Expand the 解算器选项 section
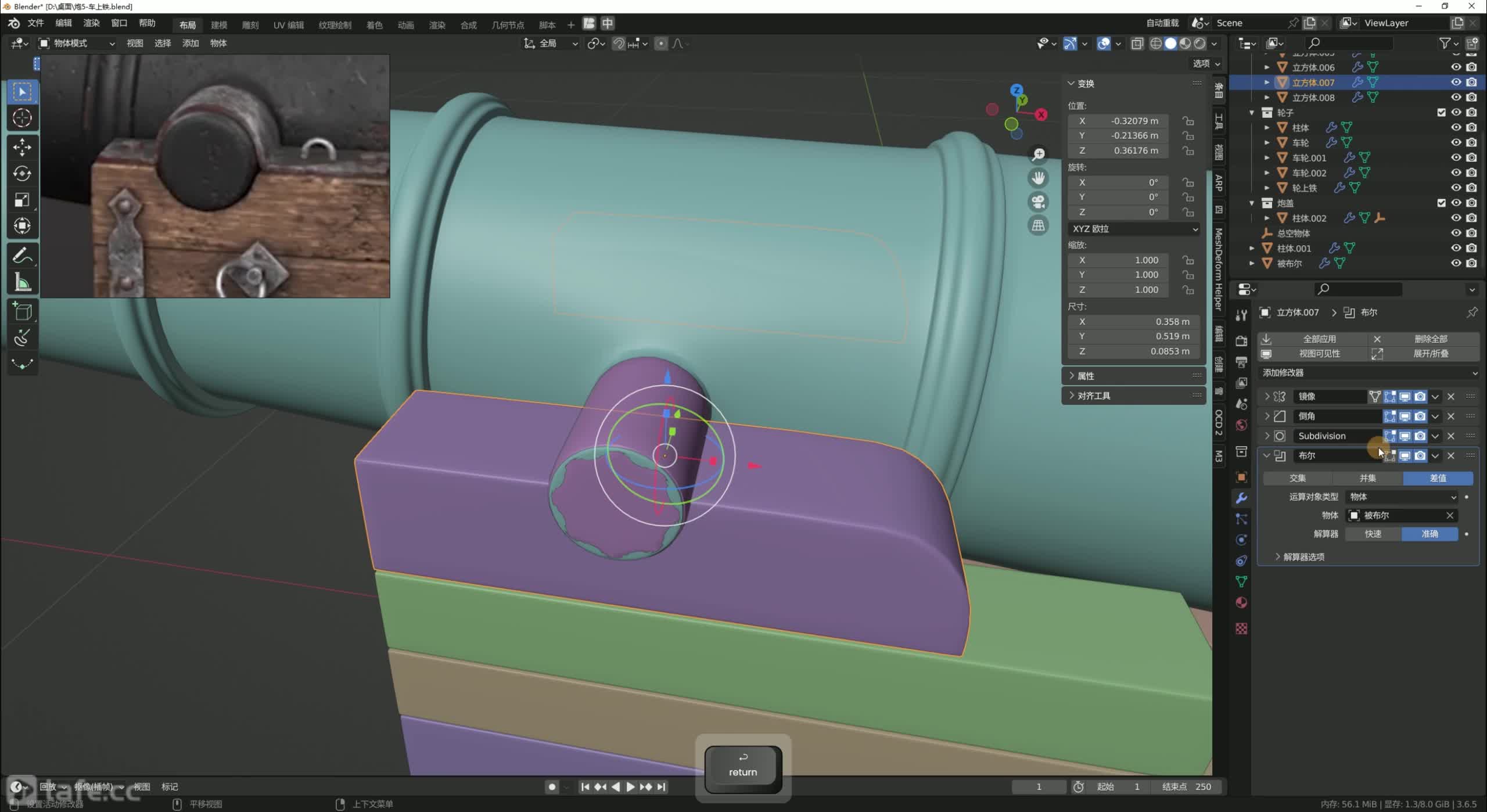This screenshot has height=812, width=1487. (1300, 557)
